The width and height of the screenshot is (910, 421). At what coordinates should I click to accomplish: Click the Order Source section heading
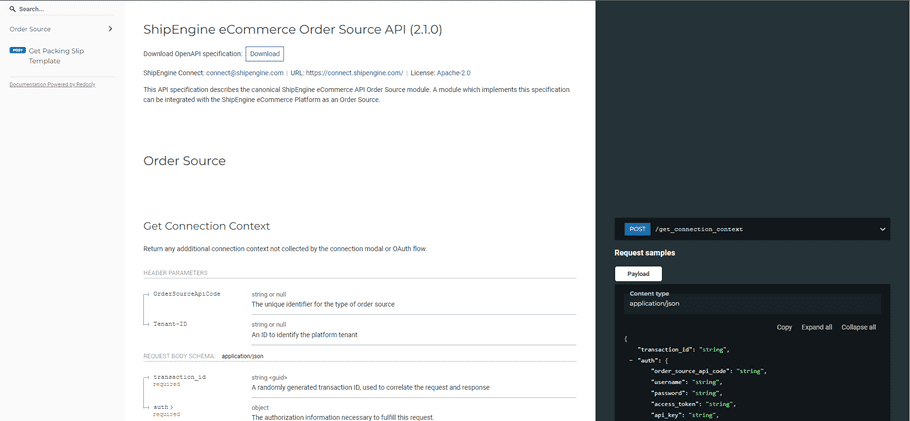(185, 161)
